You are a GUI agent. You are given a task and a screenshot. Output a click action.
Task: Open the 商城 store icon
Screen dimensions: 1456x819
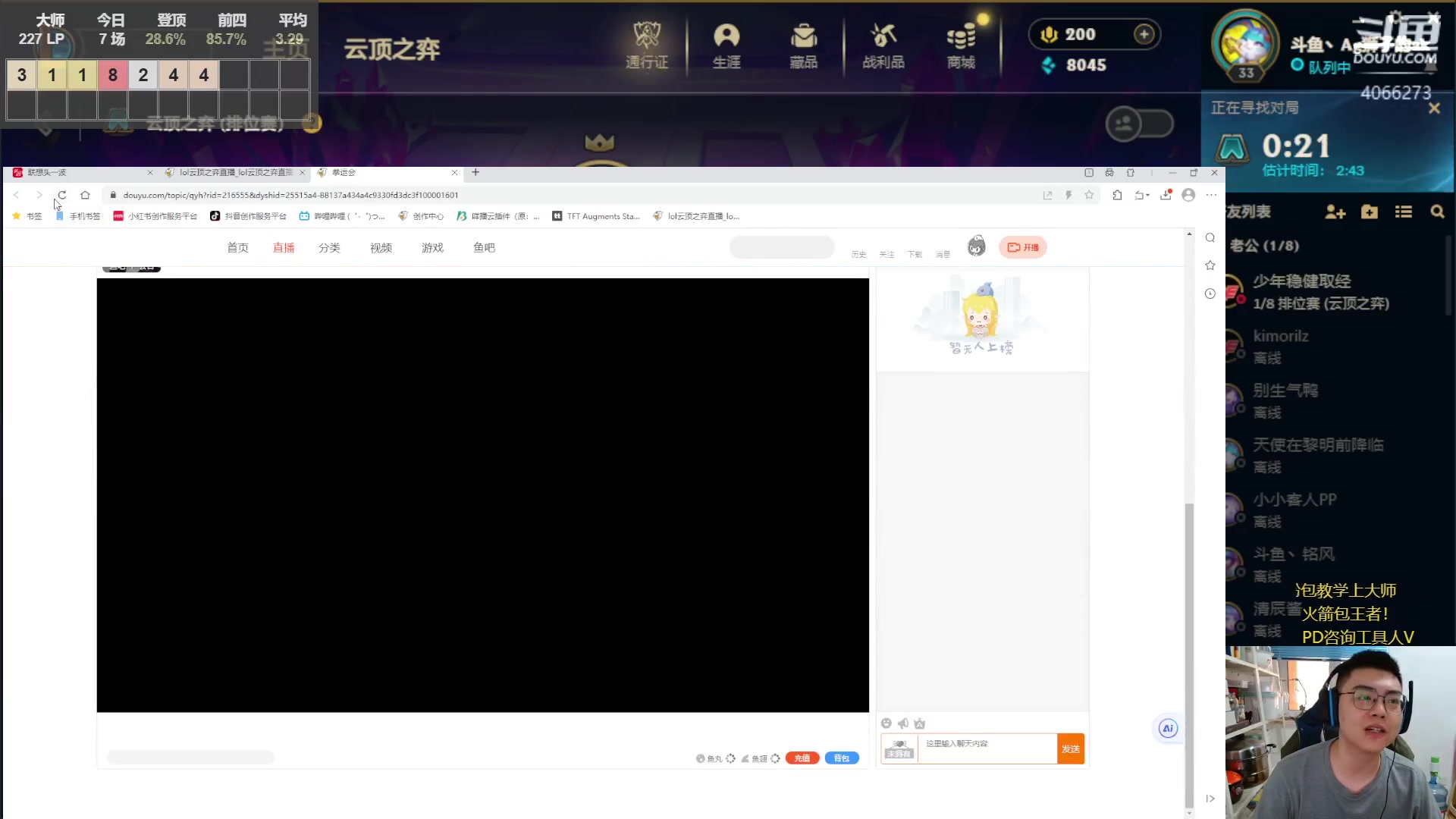click(961, 45)
